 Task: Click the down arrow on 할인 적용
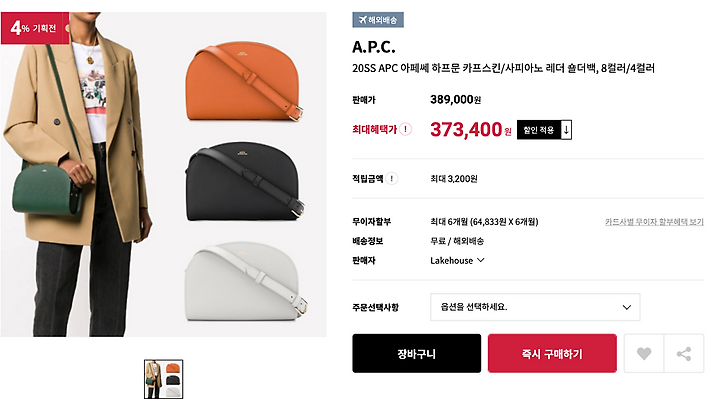point(566,130)
